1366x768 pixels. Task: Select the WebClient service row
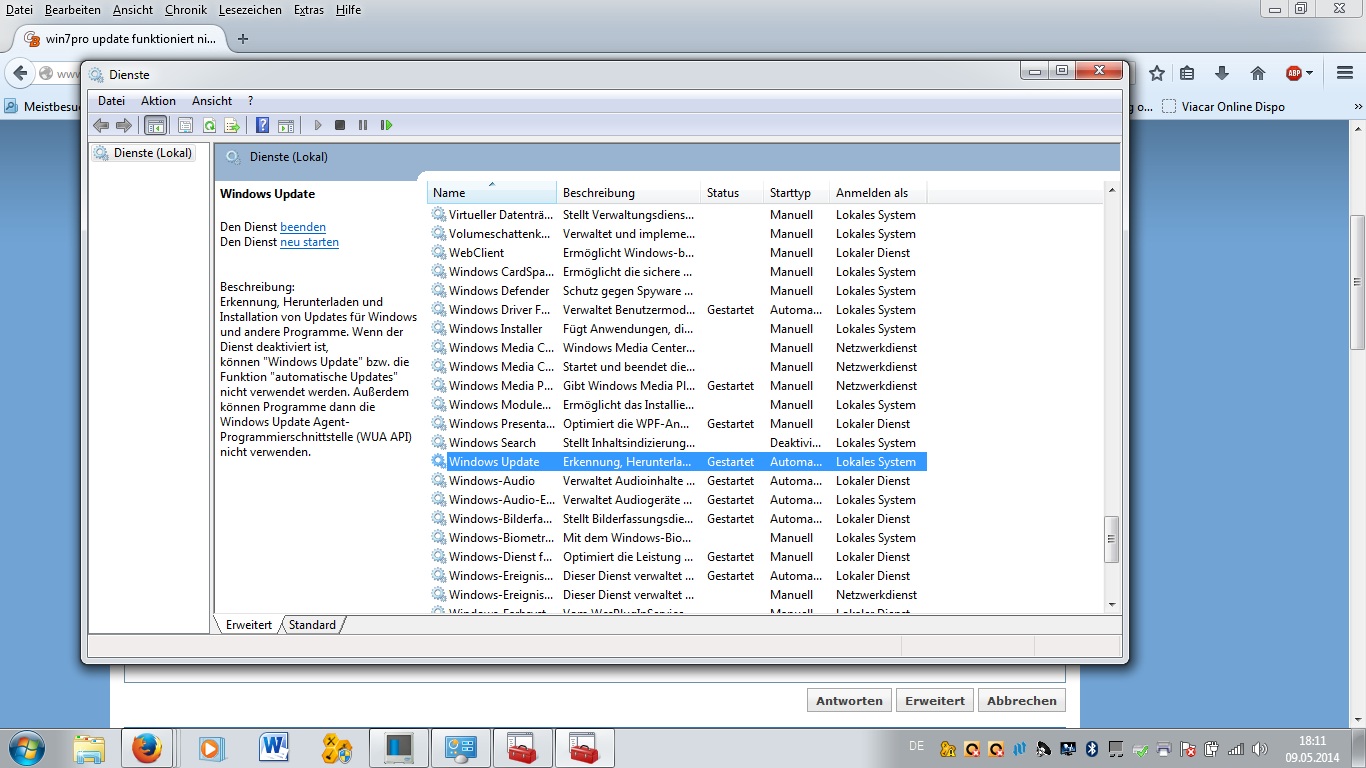coord(678,253)
